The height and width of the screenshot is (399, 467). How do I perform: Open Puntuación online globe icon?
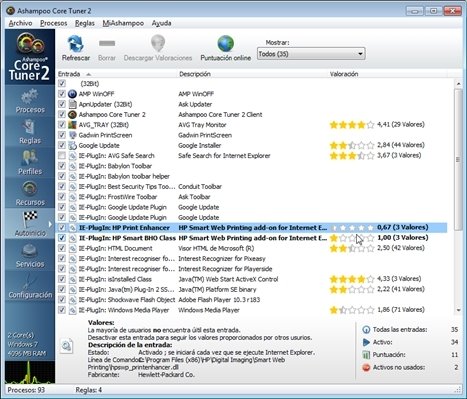tap(226, 43)
